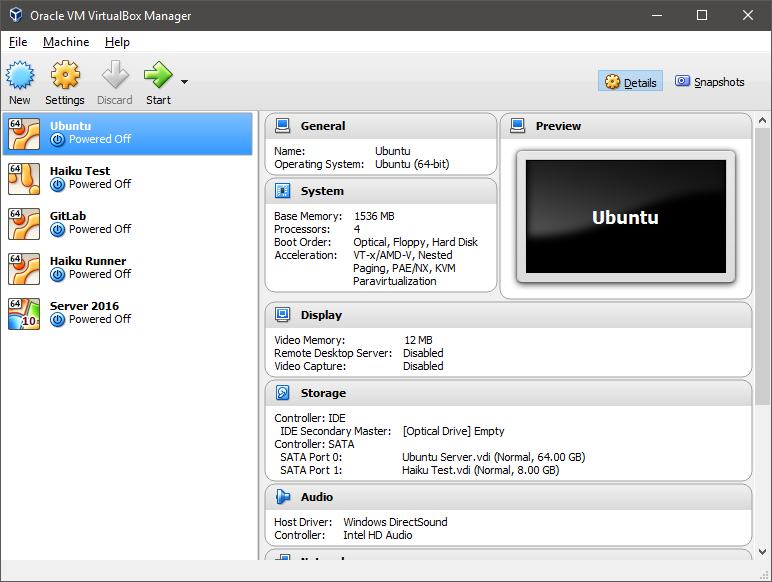Open Settings with the gear icon
The width and height of the screenshot is (772, 582).
click(65, 76)
